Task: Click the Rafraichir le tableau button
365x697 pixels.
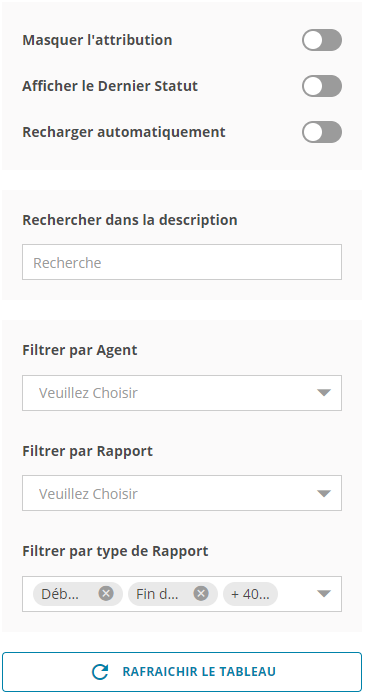Action: (x=182, y=672)
